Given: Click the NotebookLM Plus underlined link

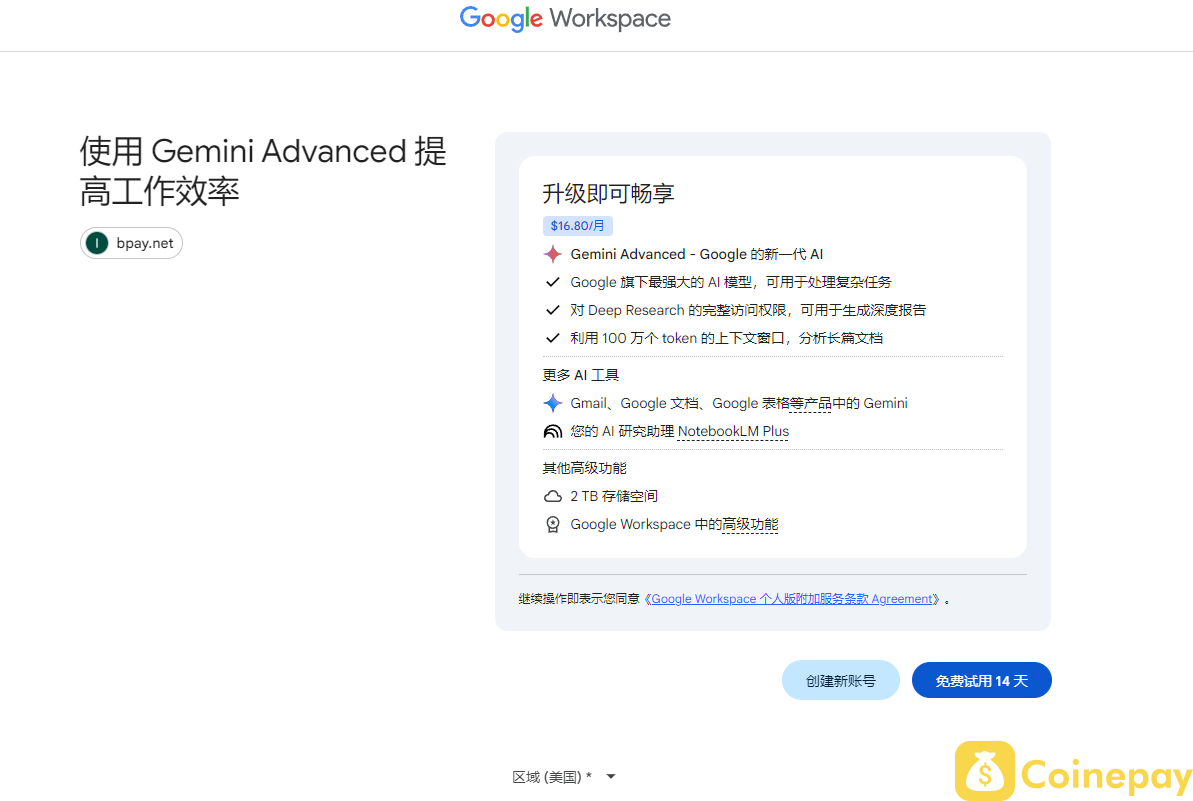Looking at the screenshot, I should [733, 431].
